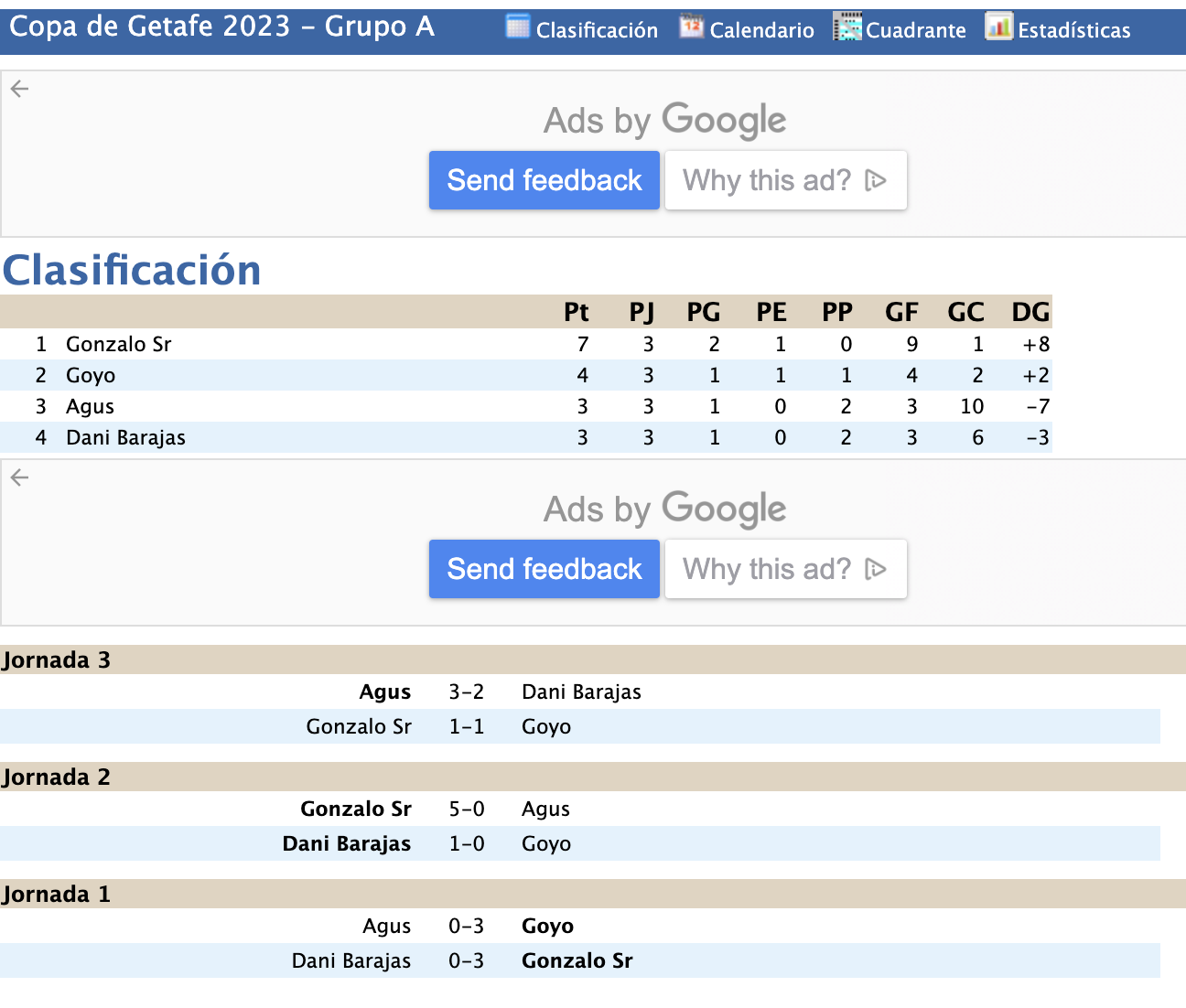This screenshot has height=1008, width=1186.
Task: Click Send feedback in the top ad
Action: [544, 180]
